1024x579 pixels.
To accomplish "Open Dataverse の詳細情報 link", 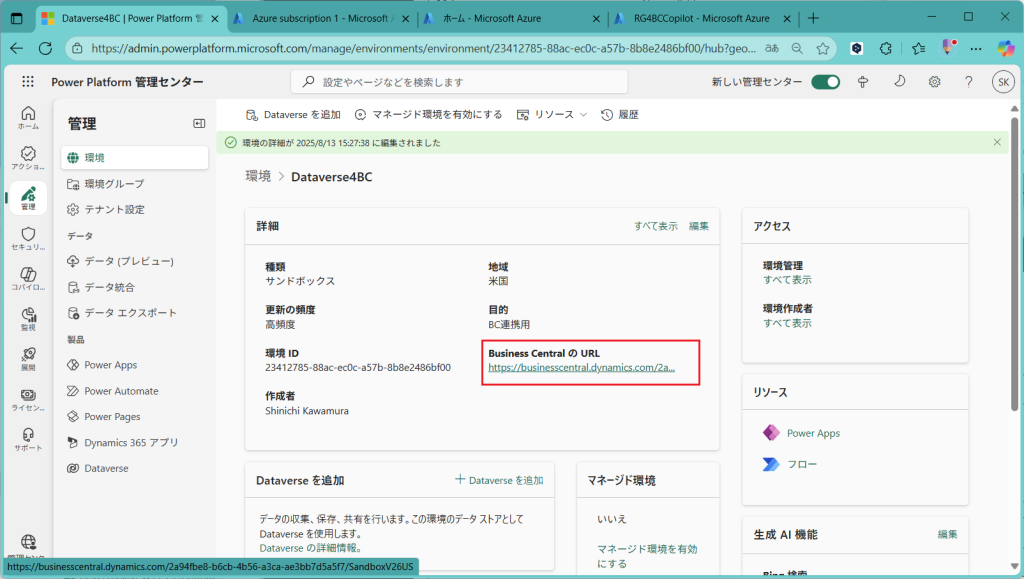I will click(310, 548).
